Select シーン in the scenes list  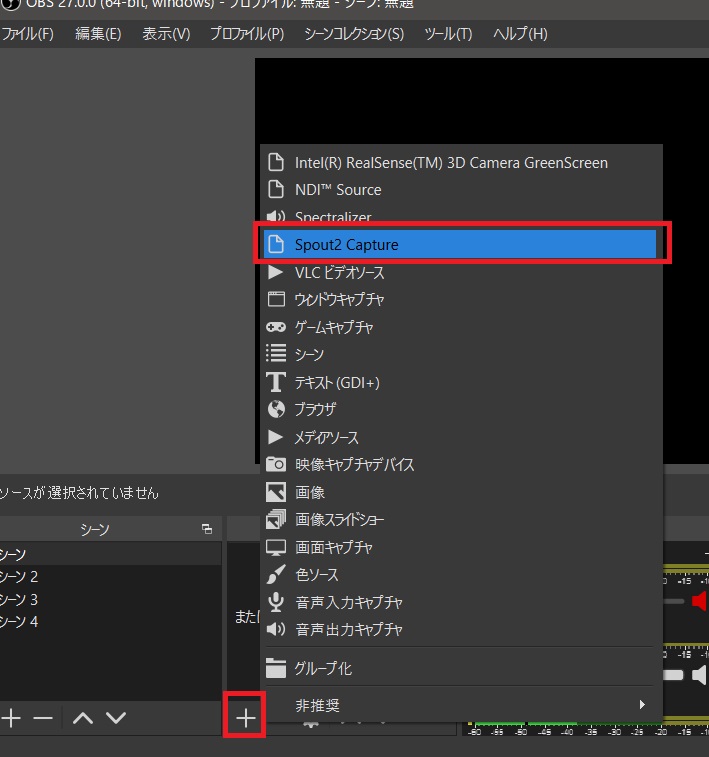[111, 554]
